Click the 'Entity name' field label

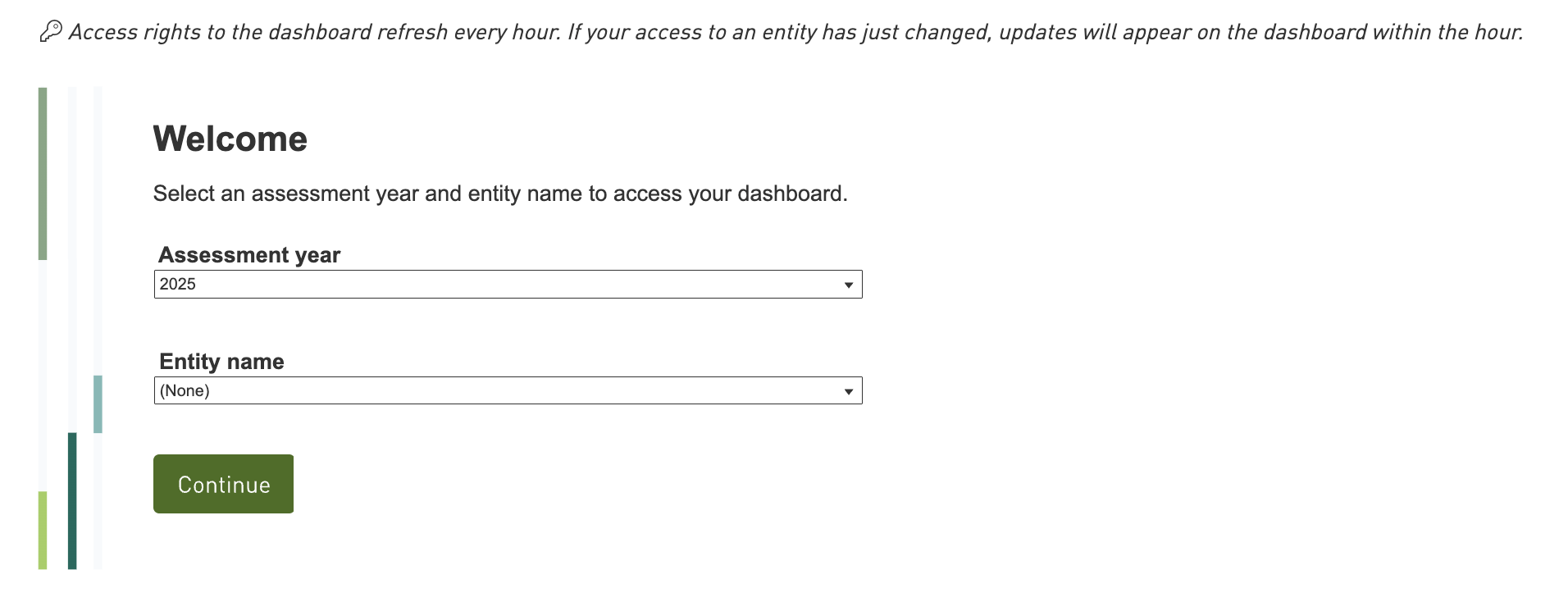(221, 362)
